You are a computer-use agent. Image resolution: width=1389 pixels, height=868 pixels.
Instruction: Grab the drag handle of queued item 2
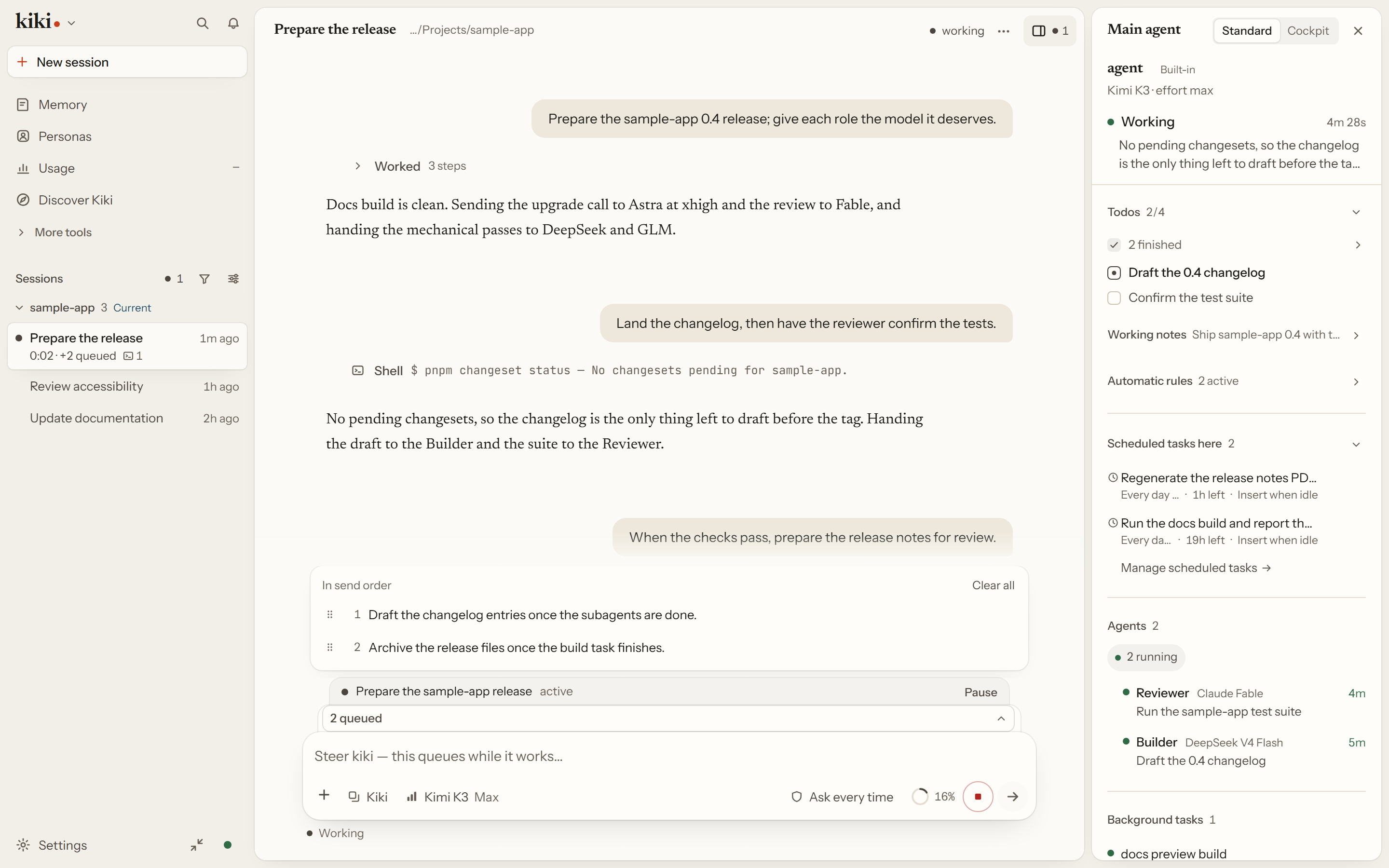click(x=329, y=647)
